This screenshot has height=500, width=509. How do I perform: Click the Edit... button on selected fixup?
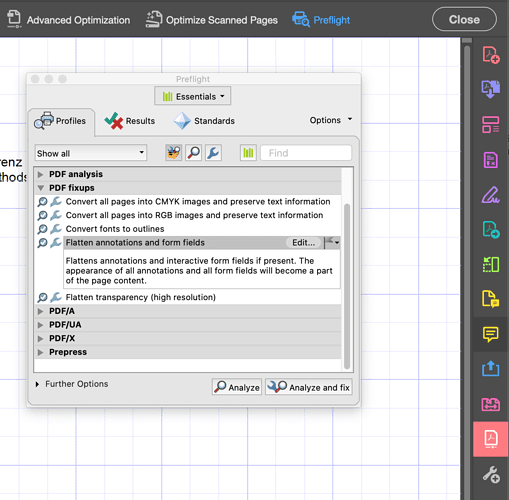pos(304,243)
